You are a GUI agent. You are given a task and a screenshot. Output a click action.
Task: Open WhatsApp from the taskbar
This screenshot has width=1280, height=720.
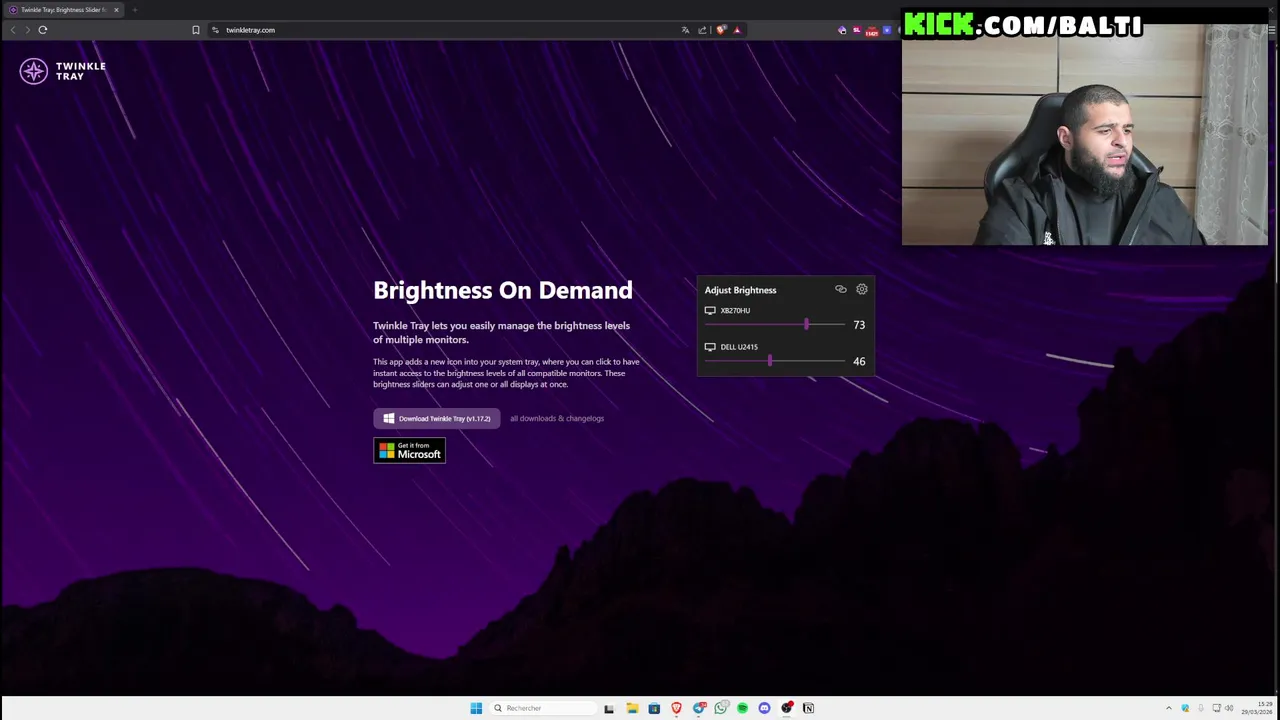click(720, 708)
